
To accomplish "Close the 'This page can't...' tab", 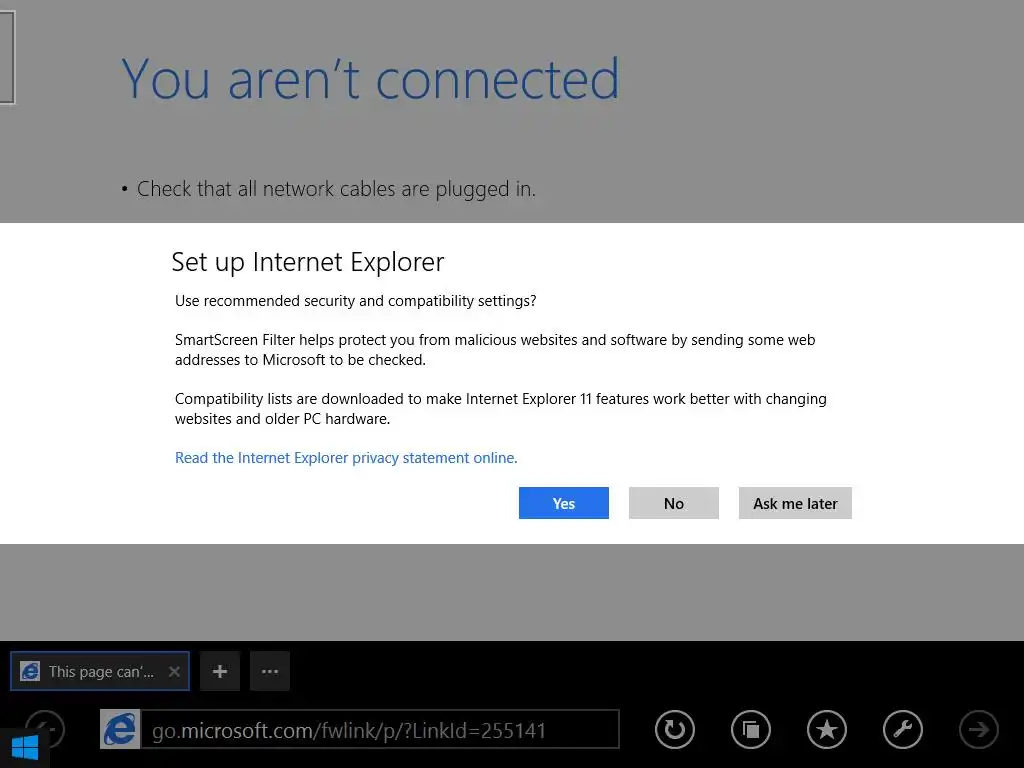I will point(174,671).
